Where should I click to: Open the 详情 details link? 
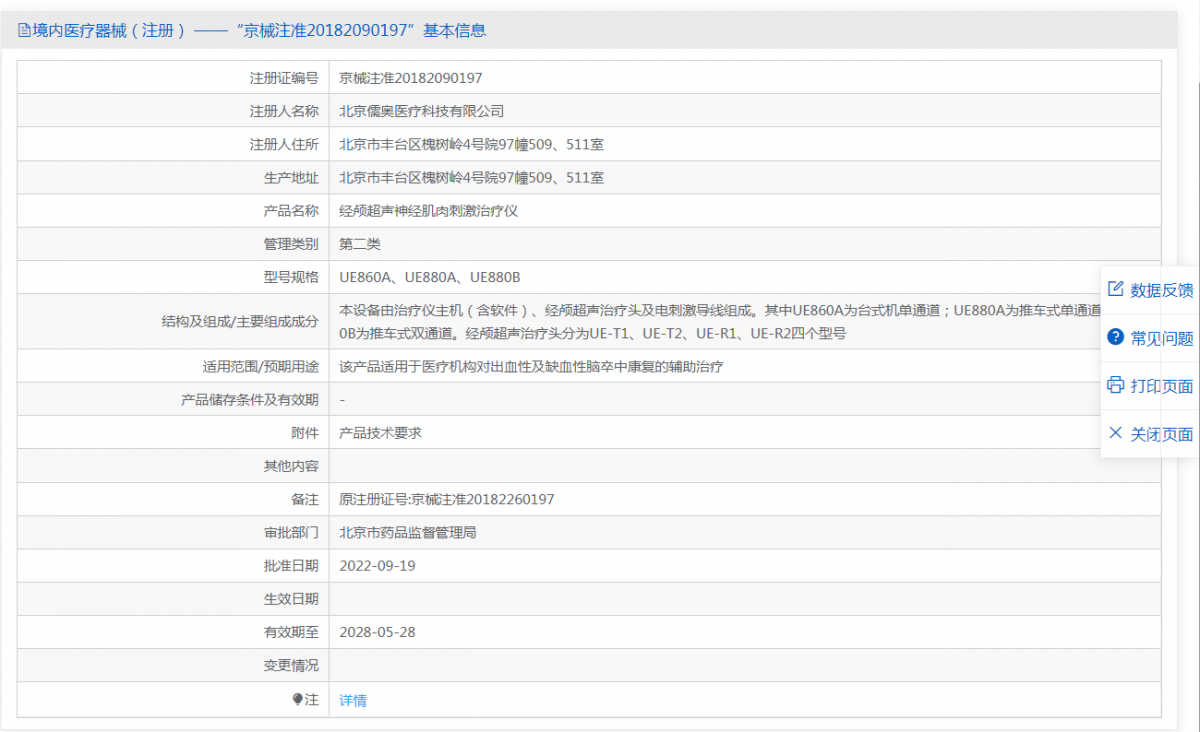pyautogui.click(x=352, y=700)
